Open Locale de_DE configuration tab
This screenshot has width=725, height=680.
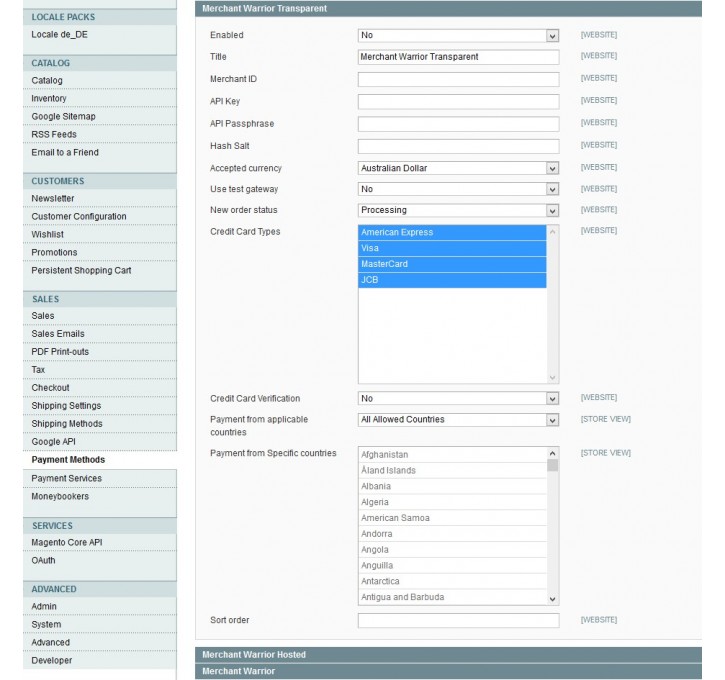pos(99,35)
